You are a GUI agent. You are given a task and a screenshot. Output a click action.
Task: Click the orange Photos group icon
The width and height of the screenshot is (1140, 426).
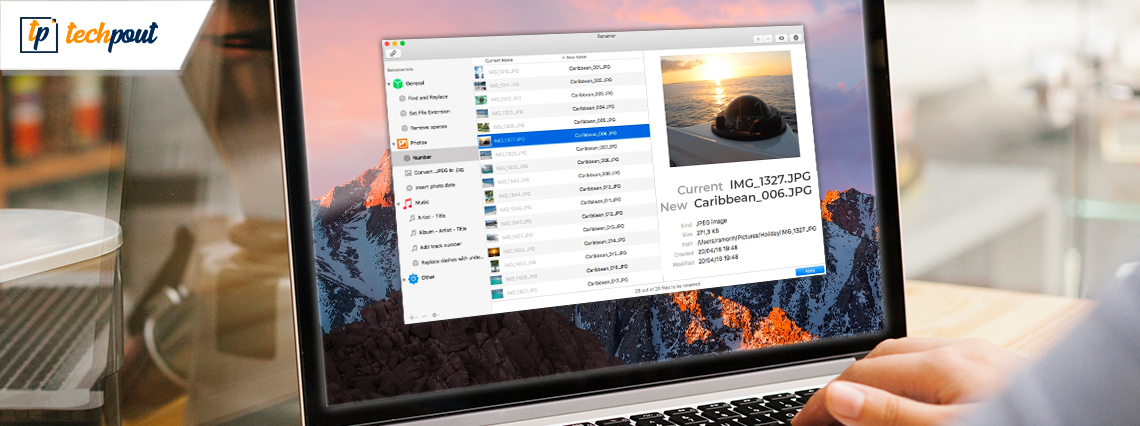(x=403, y=143)
